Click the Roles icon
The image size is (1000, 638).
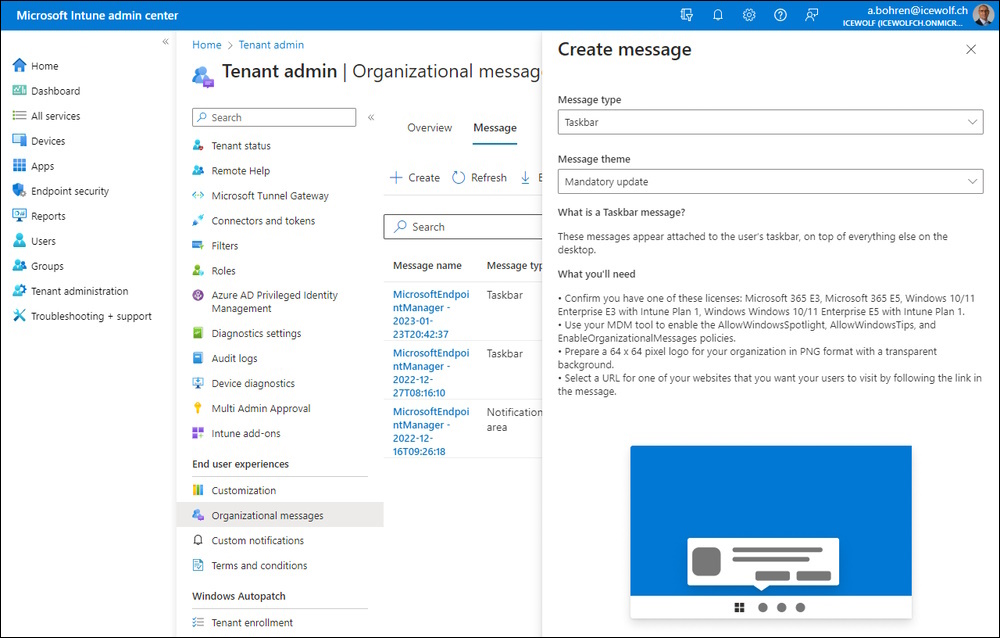(198, 271)
